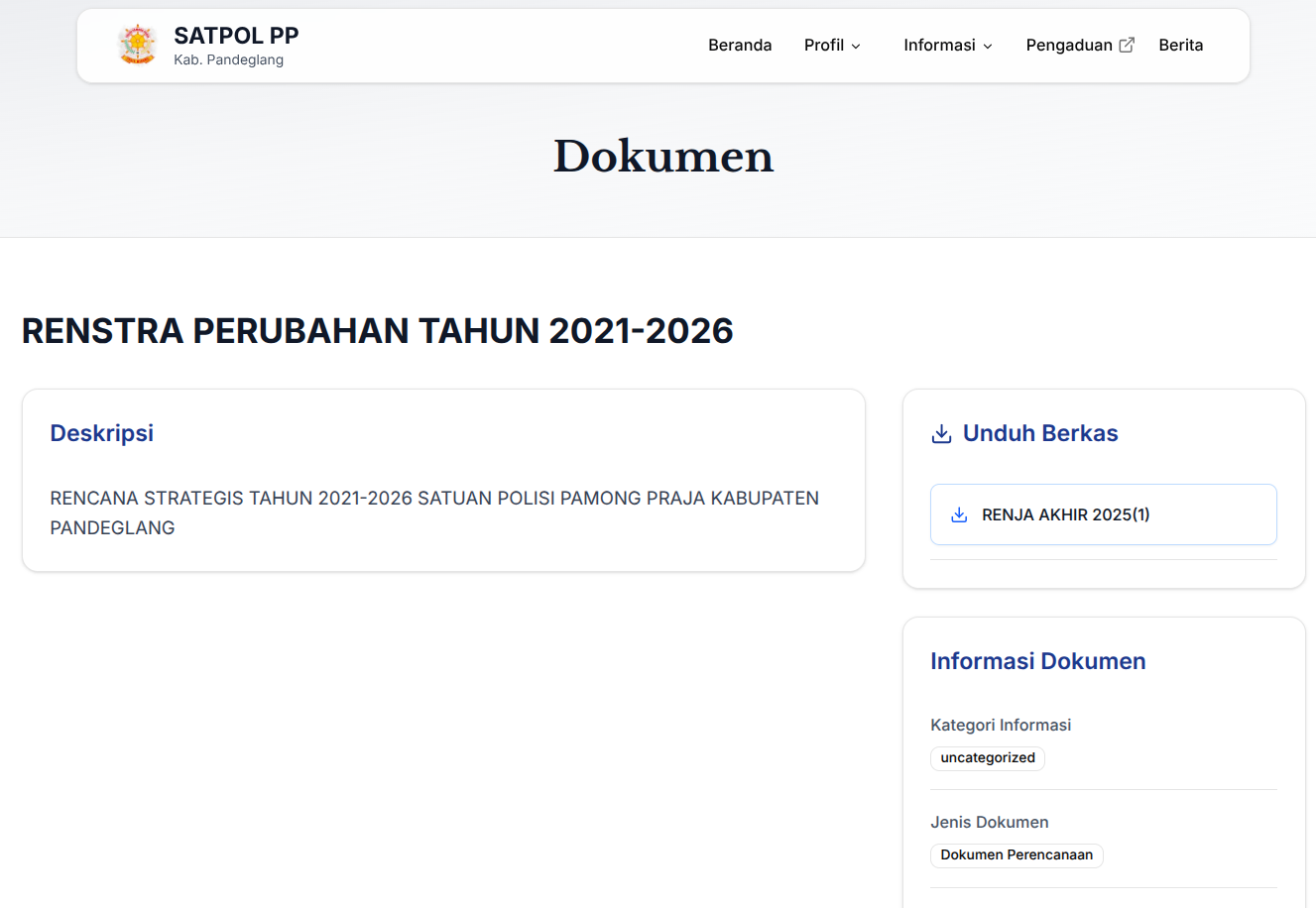1316x908 pixels.
Task: Click the download icon next to Unduh Berkas
Action: pyautogui.click(x=941, y=434)
